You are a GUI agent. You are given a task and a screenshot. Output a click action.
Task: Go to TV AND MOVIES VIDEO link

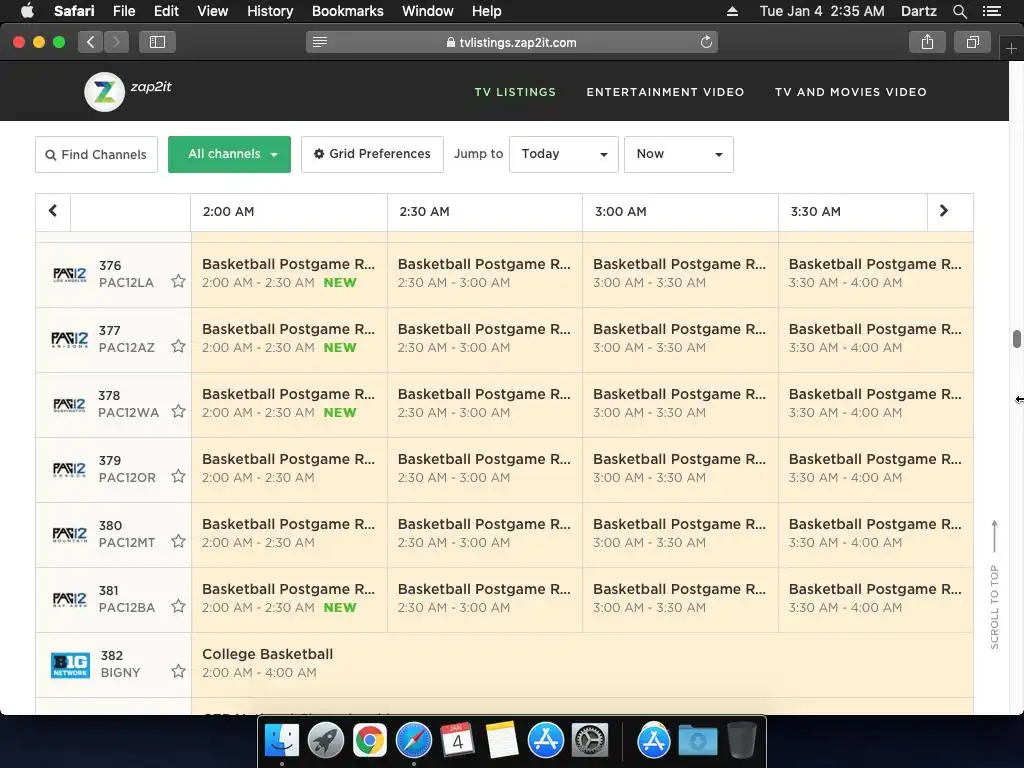pyautogui.click(x=850, y=92)
